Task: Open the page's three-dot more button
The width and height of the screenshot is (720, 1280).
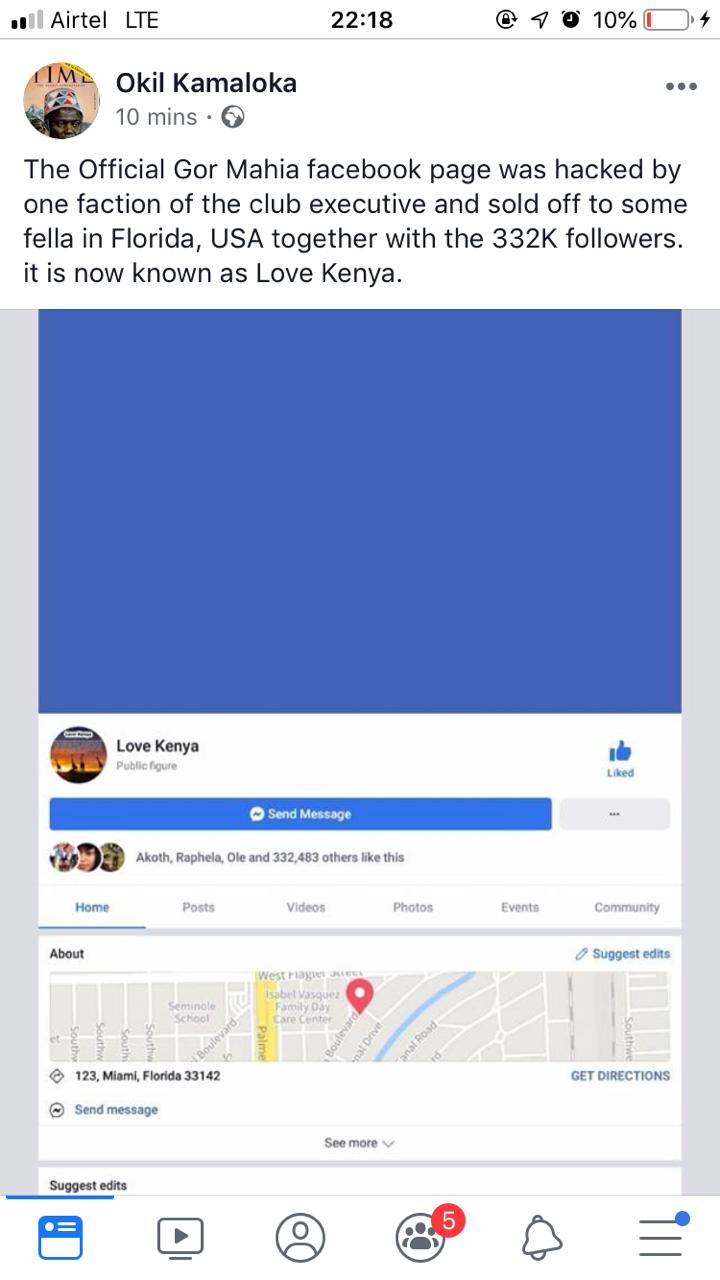Action: pyautogui.click(x=614, y=814)
